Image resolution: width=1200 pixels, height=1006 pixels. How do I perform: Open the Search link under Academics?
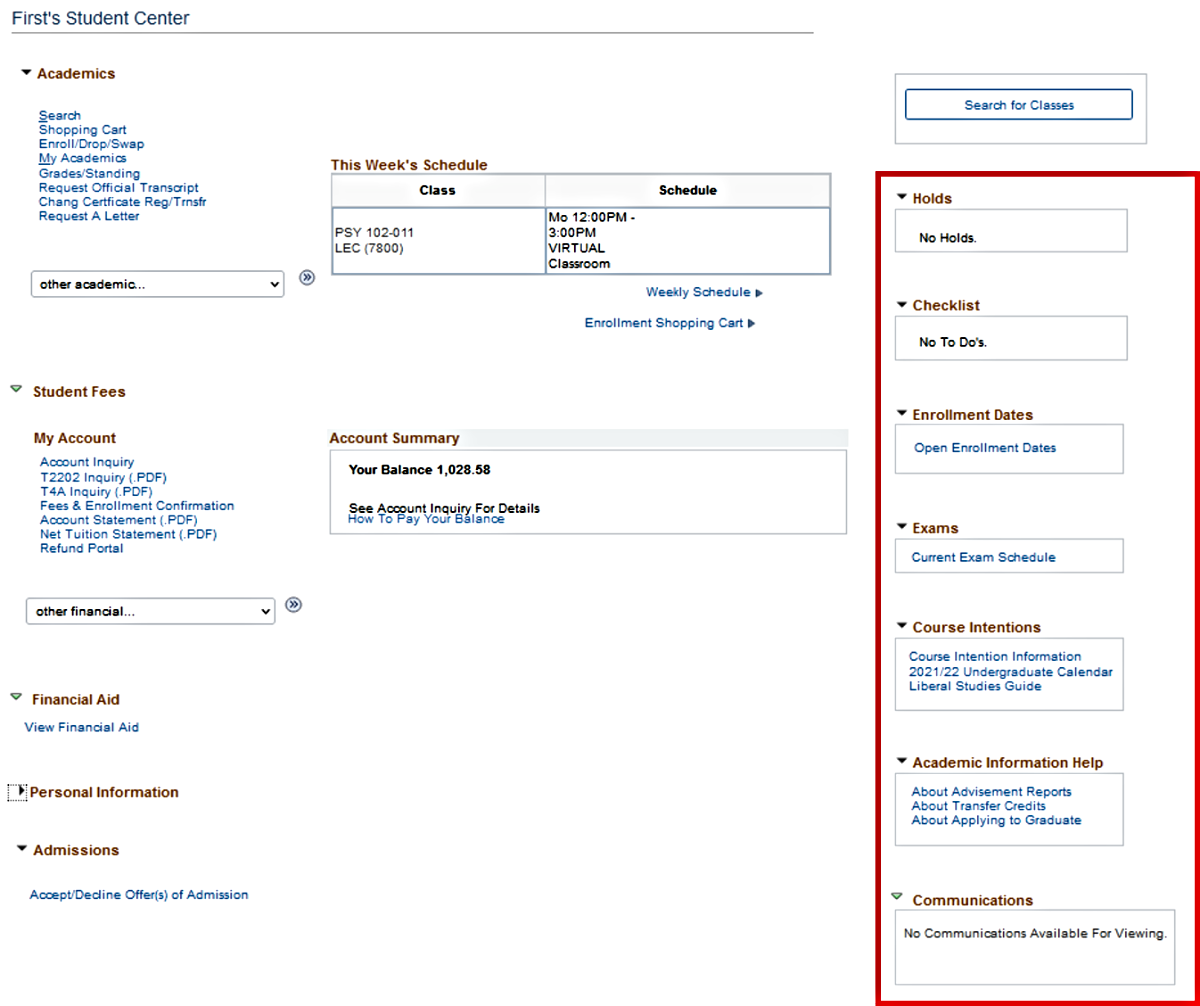click(60, 116)
